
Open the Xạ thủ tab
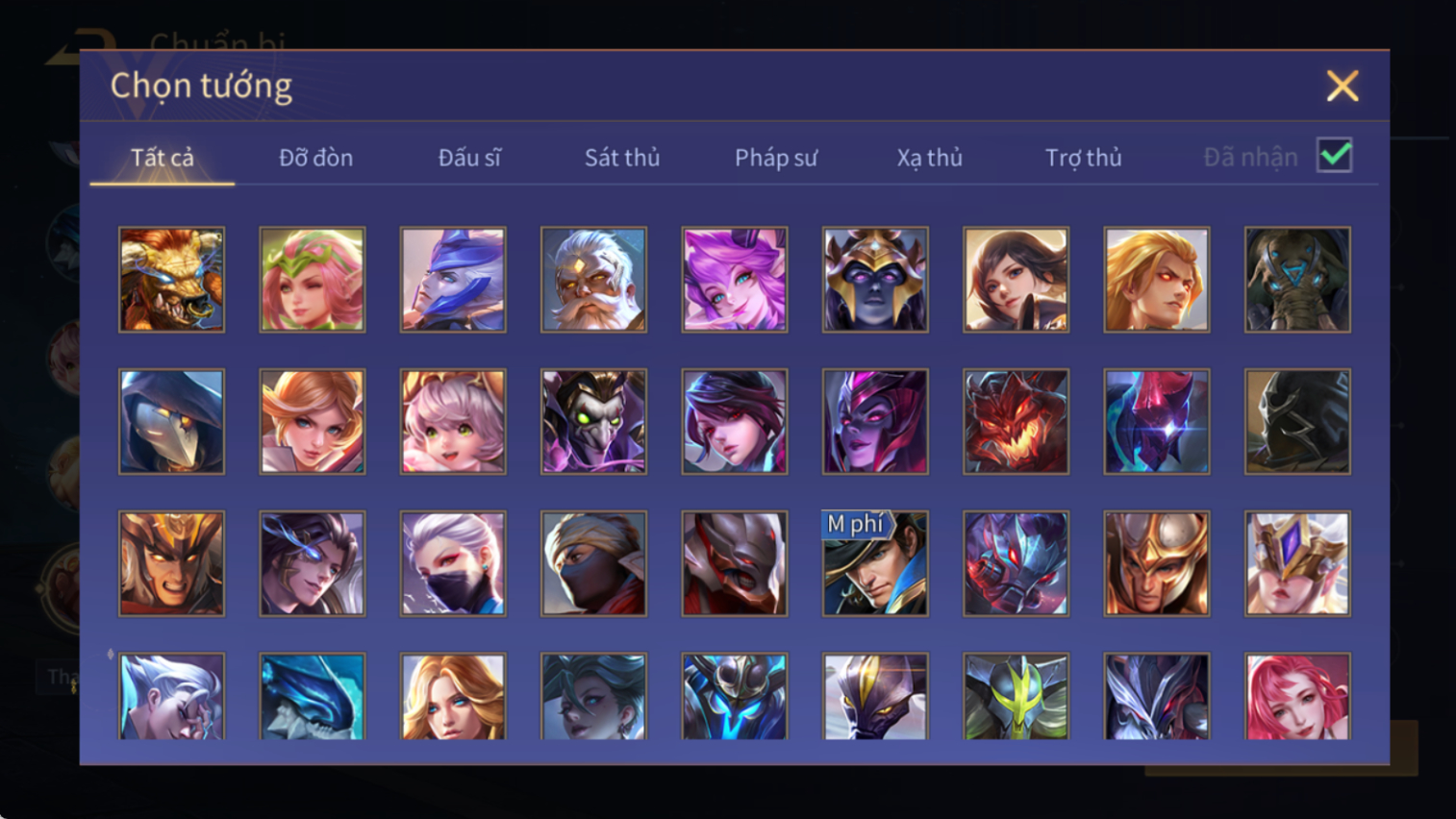pyautogui.click(x=929, y=158)
